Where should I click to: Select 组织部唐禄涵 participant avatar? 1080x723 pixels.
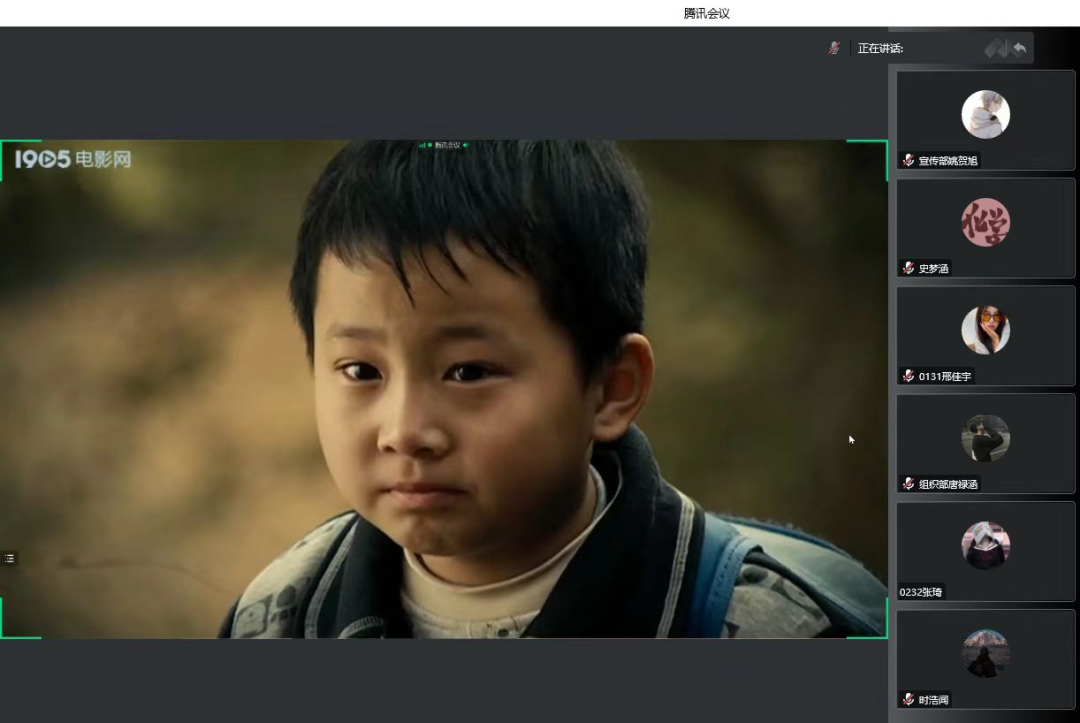pos(985,438)
